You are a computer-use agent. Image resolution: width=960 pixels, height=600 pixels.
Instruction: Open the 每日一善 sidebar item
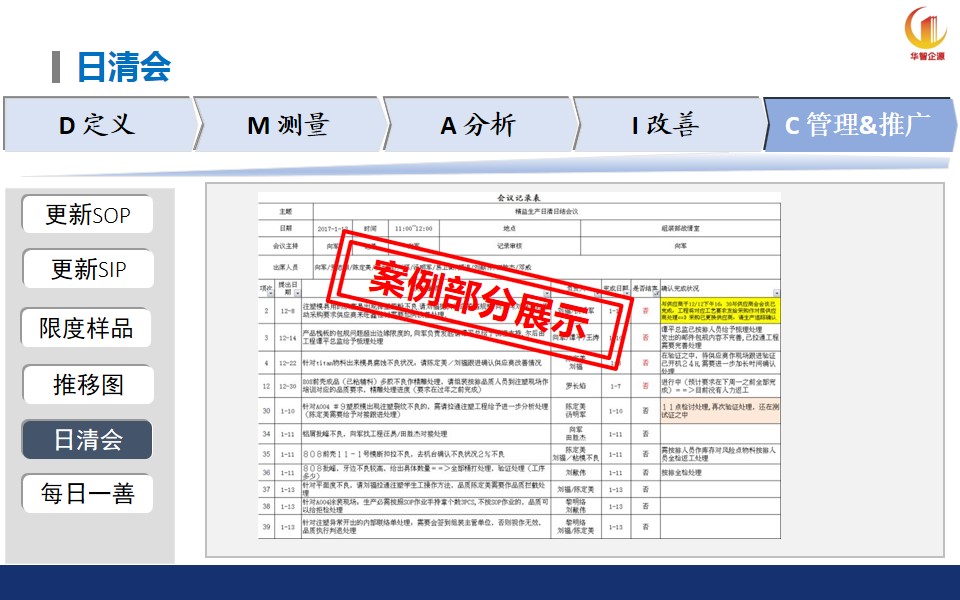click(x=88, y=493)
